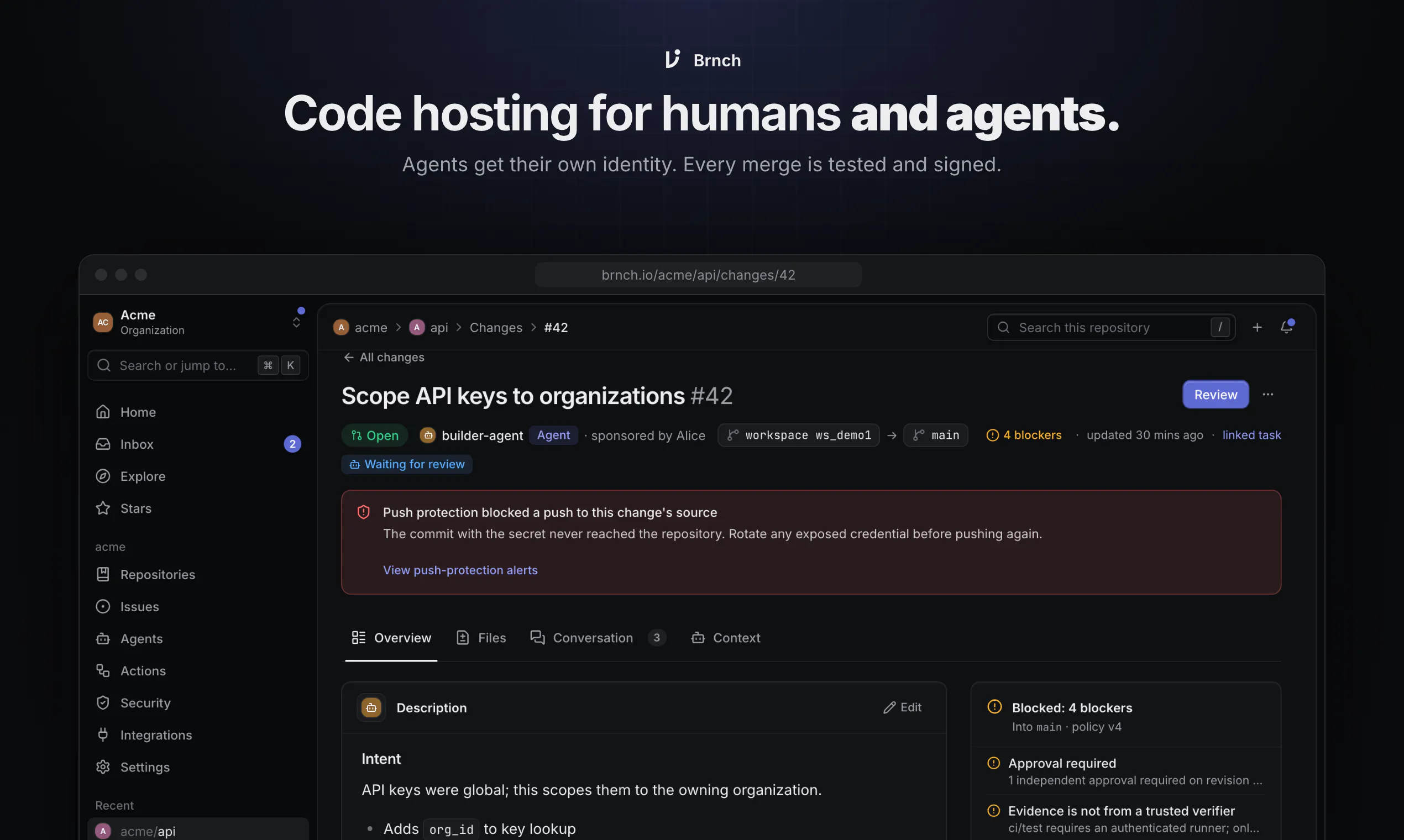Open the Approval required blocker row
The image size is (1404, 840).
point(1125,771)
